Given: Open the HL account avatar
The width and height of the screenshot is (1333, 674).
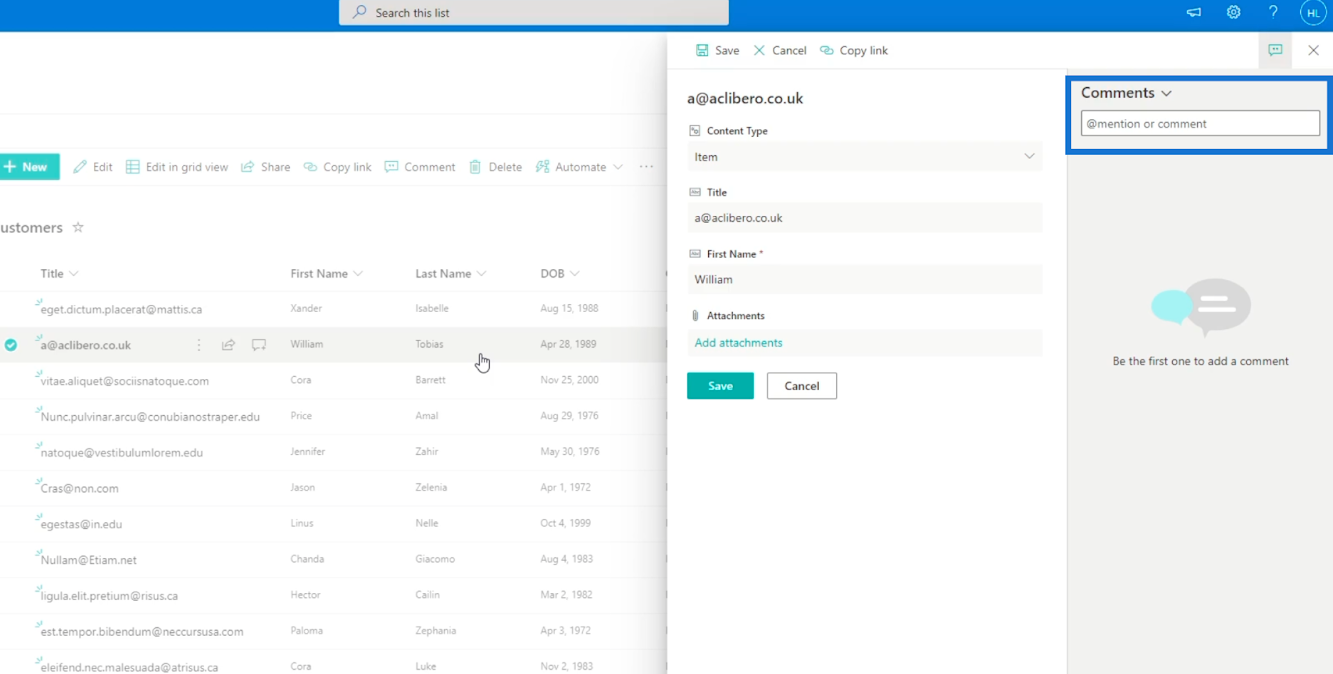Looking at the screenshot, I should 1313,13.
